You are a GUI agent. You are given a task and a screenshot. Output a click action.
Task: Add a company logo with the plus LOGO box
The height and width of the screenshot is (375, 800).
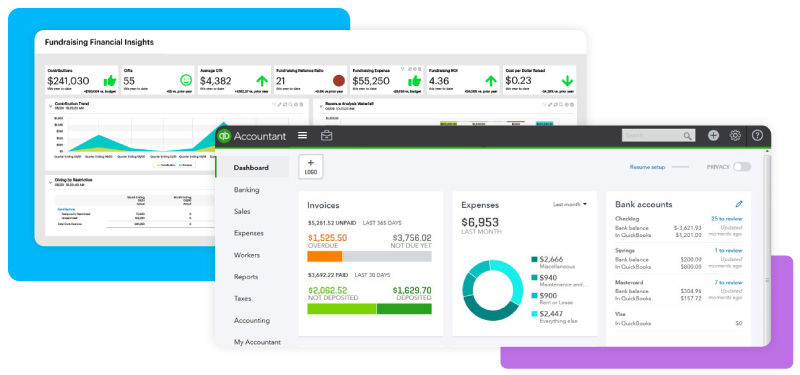[x=311, y=167]
